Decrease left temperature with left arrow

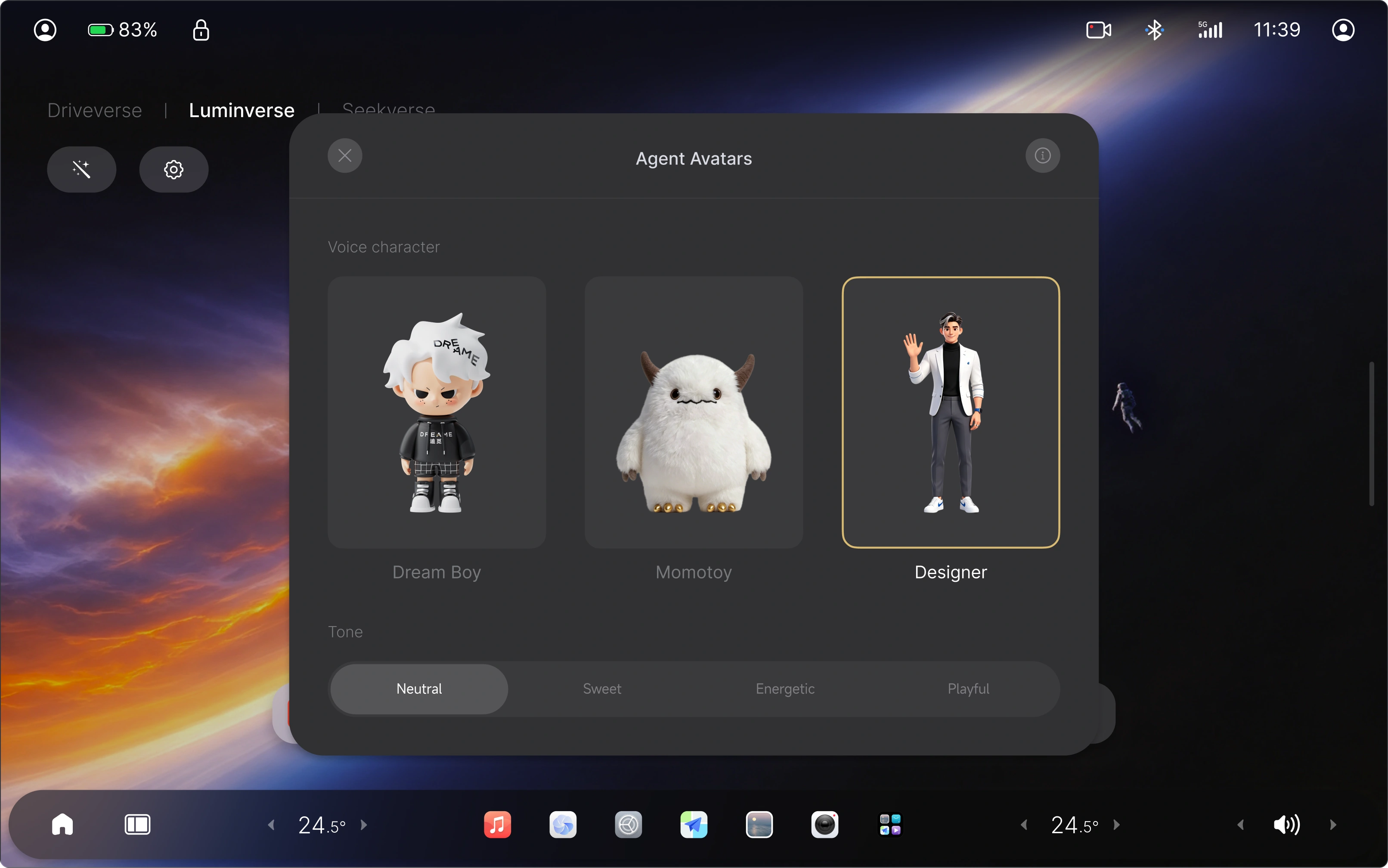click(271, 825)
